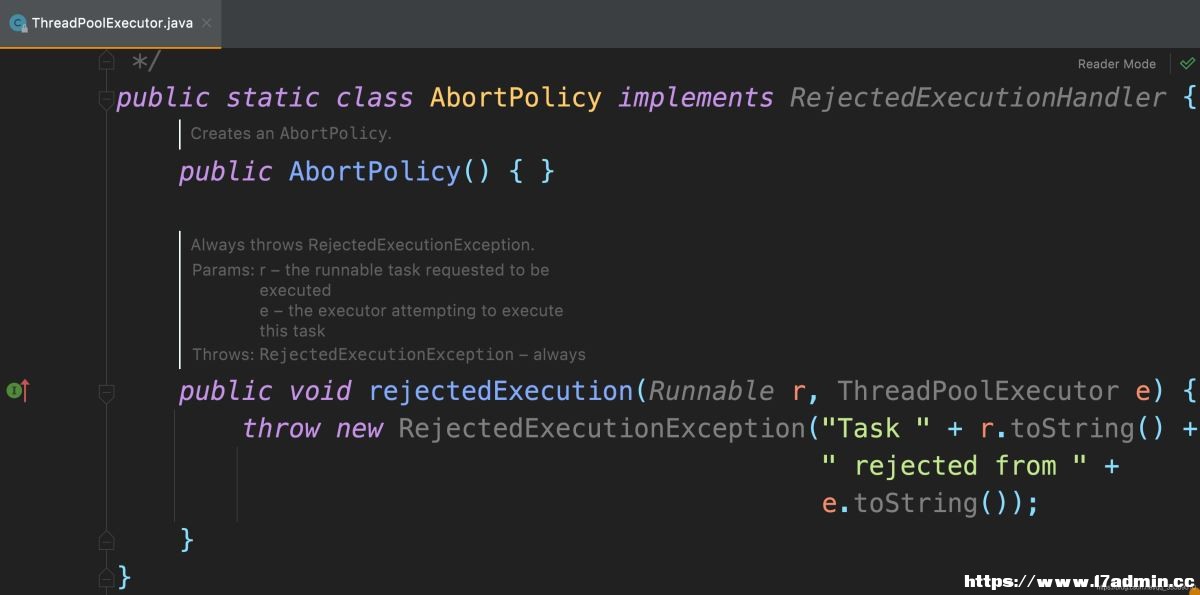
Task: Click the Java class file icon in tab
Action: click(17, 23)
